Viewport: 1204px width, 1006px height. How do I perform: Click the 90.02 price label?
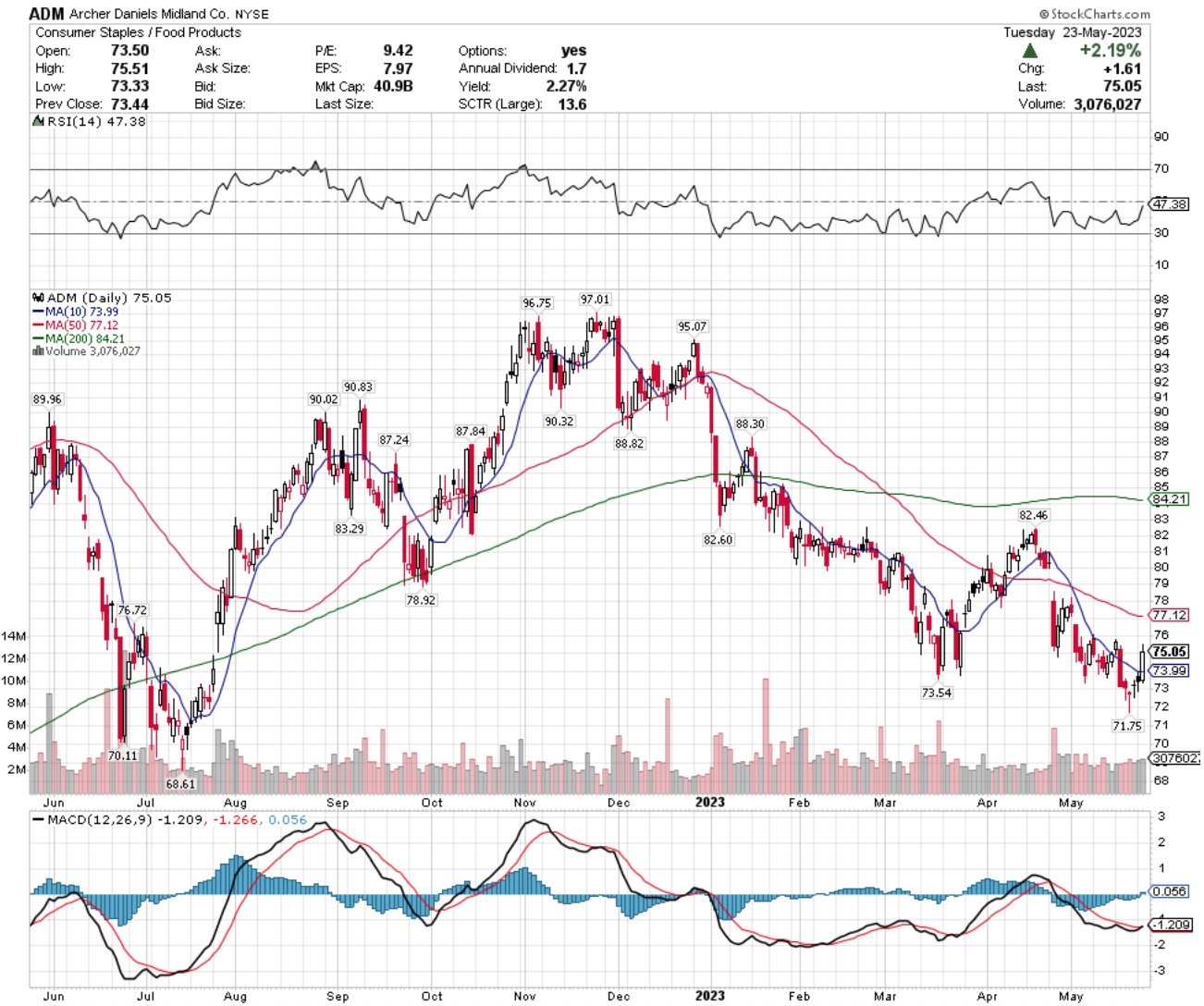coord(323,399)
